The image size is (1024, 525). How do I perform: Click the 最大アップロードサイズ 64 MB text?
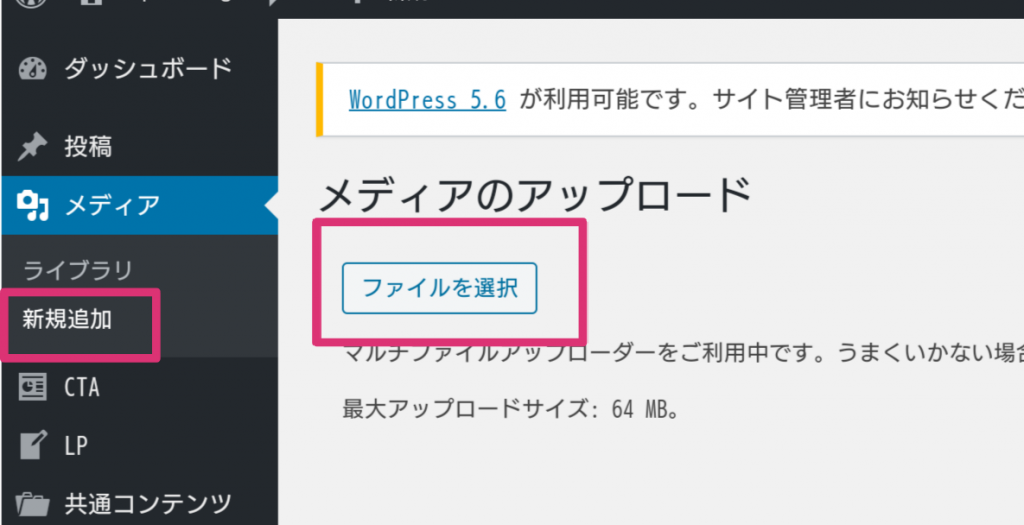(x=512, y=410)
